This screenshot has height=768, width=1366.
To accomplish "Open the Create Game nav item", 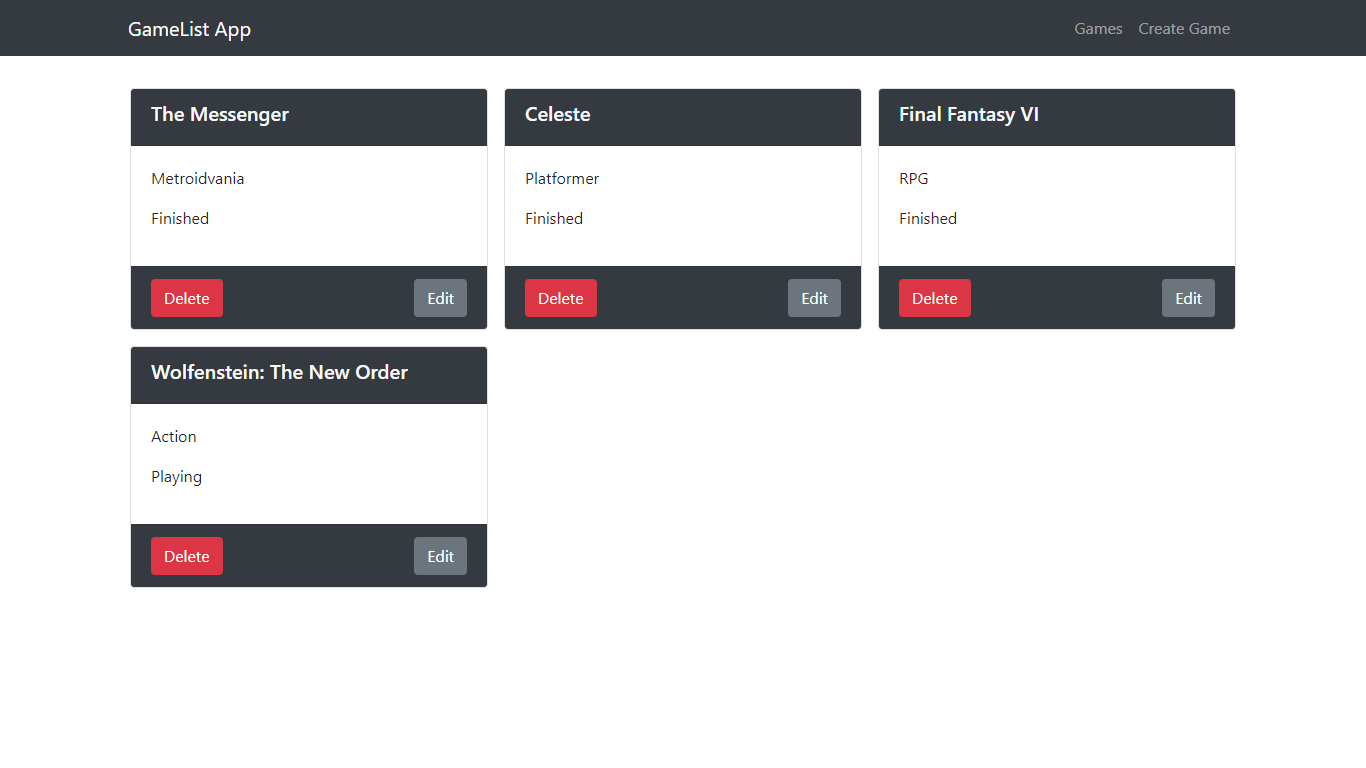I will (x=1184, y=29).
